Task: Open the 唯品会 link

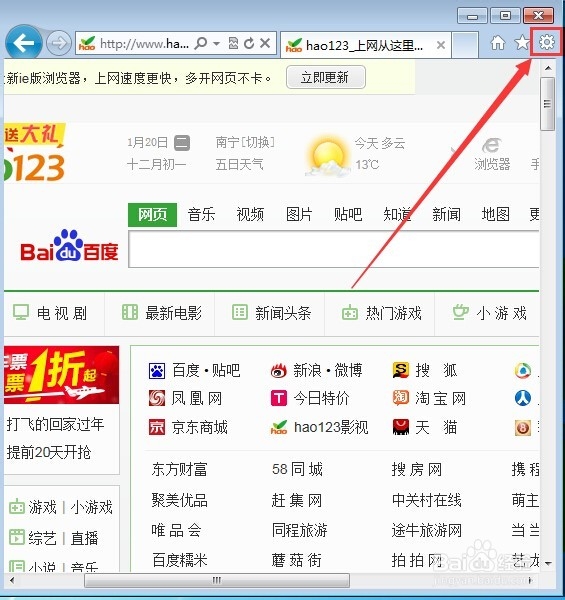Action: [x=176, y=530]
